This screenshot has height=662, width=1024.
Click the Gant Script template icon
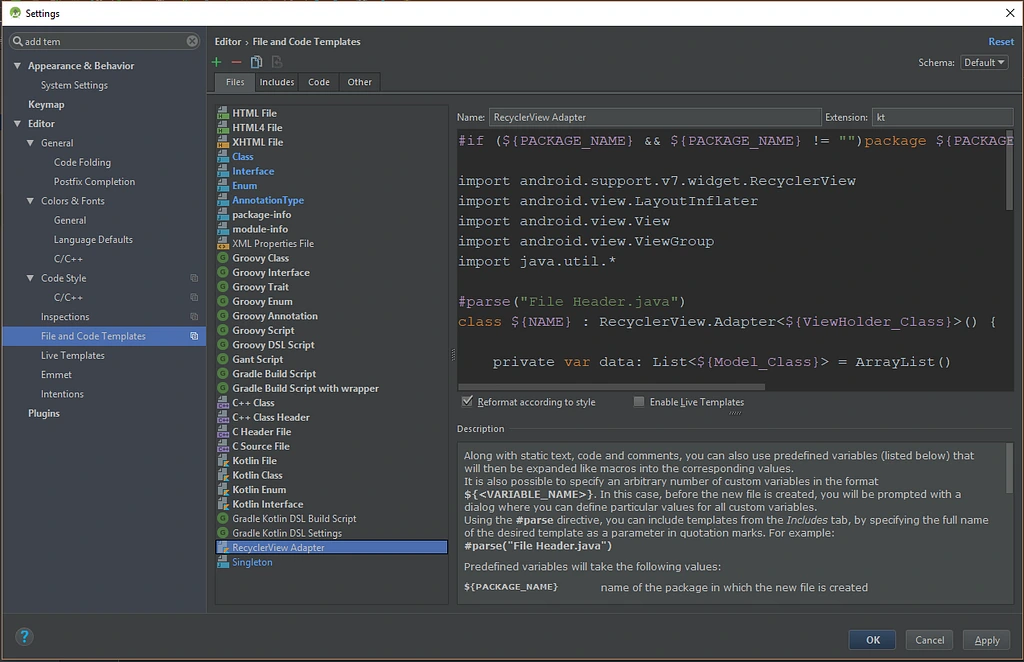(223, 359)
